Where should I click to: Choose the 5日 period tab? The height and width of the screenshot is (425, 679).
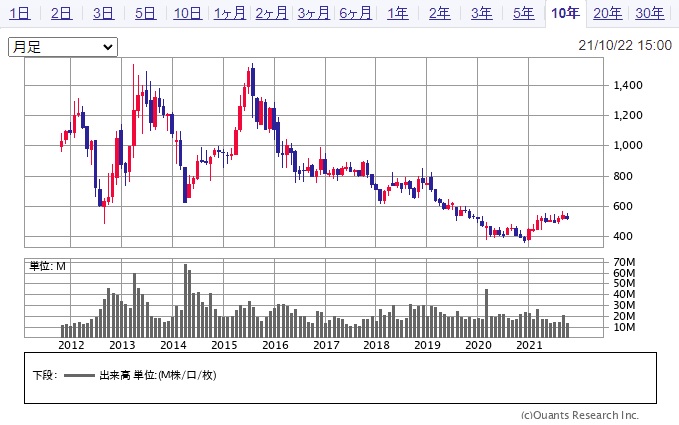[146, 13]
